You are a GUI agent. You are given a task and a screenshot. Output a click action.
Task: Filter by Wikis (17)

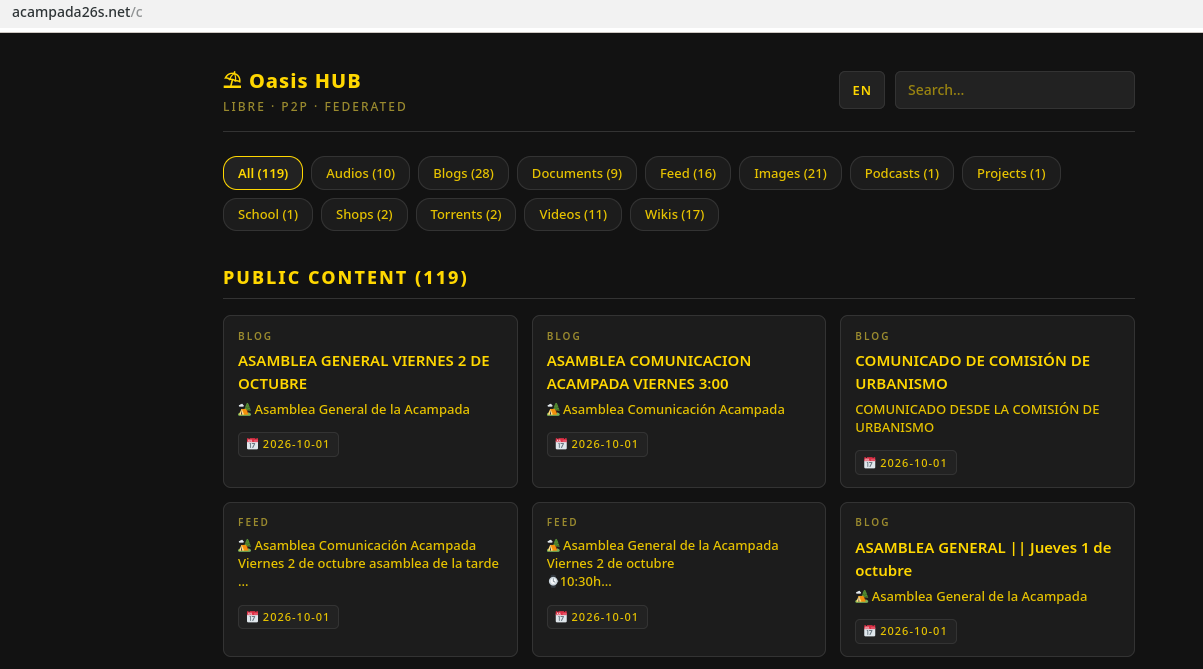pos(674,214)
